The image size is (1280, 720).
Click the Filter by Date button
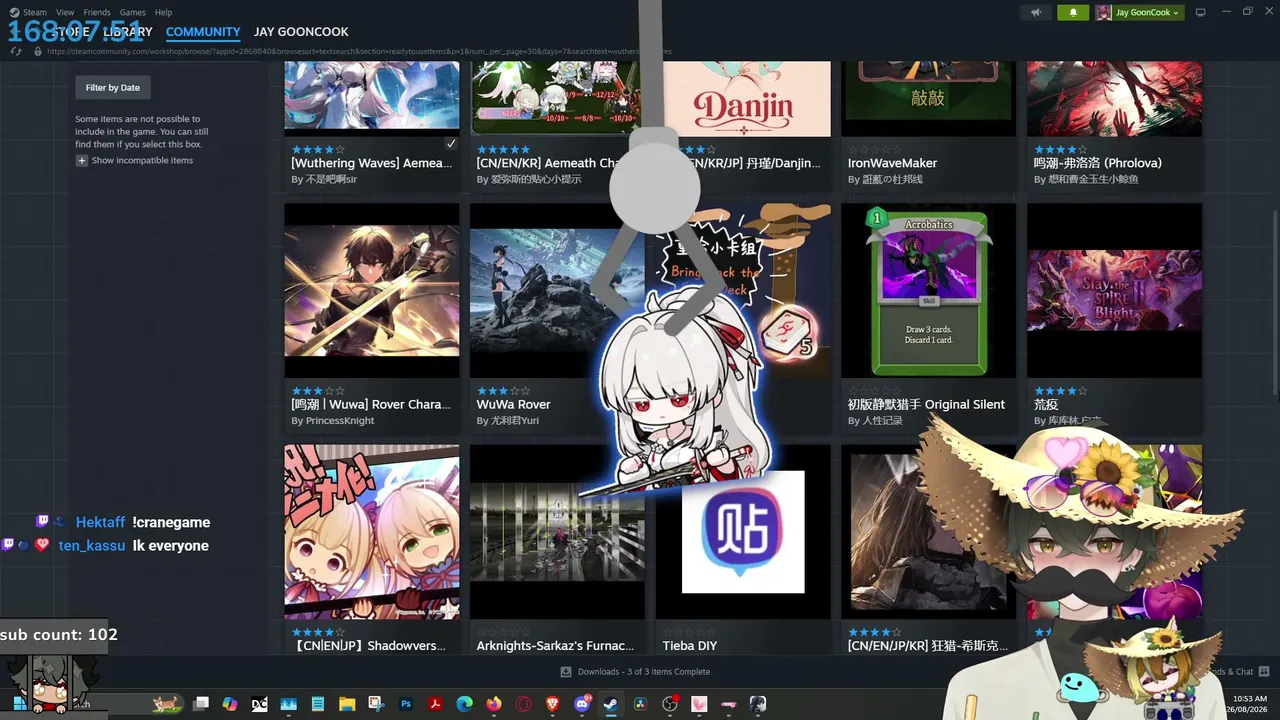point(113,88)
